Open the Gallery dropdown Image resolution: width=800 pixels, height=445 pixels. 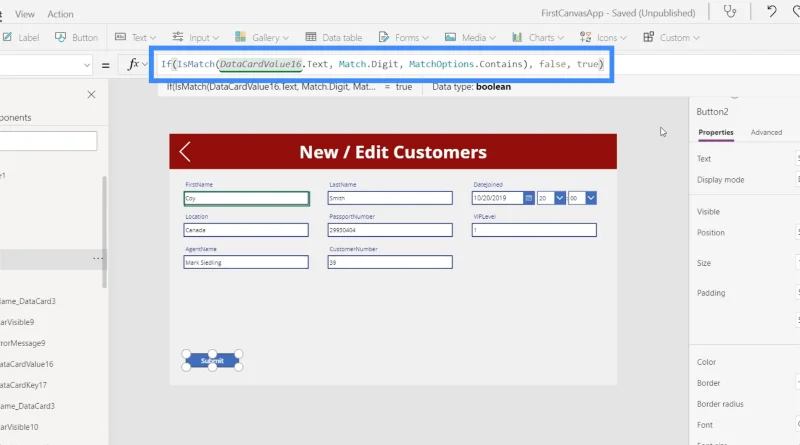point(262,37)
